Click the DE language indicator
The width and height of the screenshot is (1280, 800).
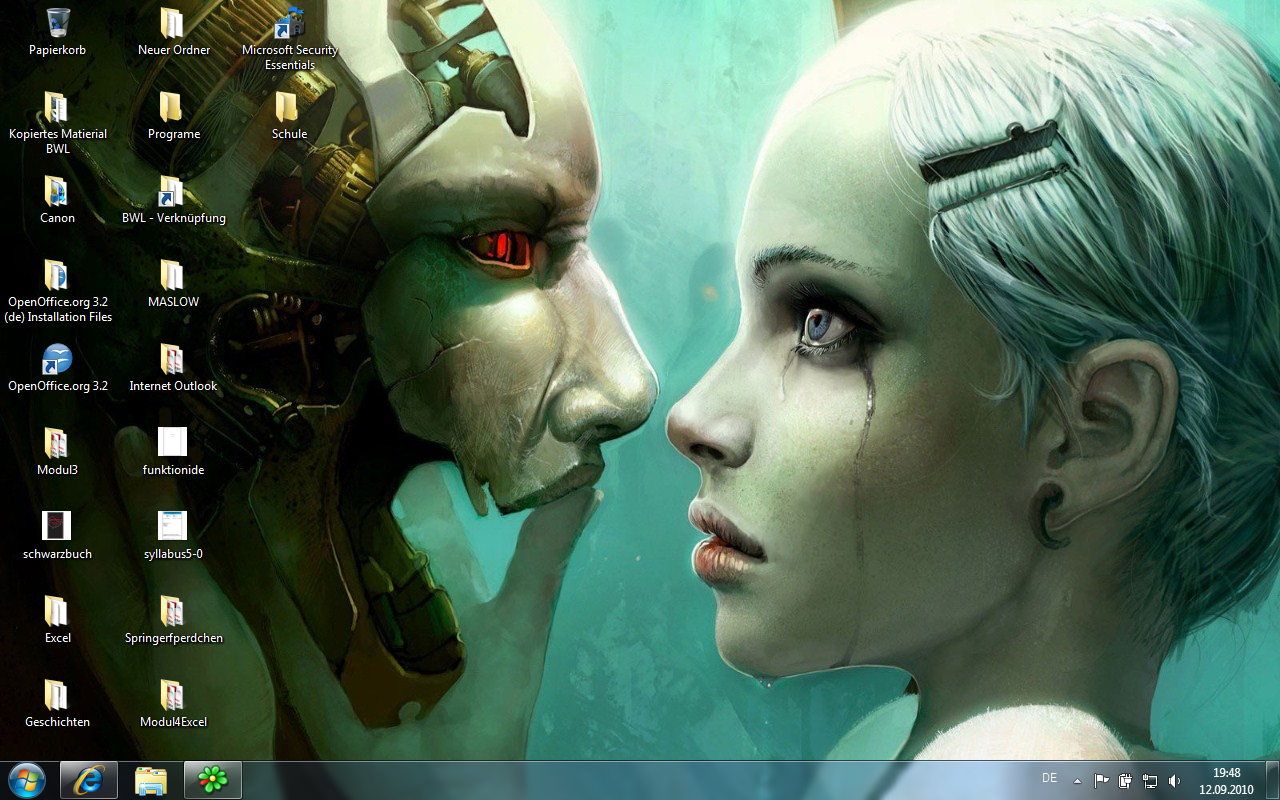(x=1049, y=778)
